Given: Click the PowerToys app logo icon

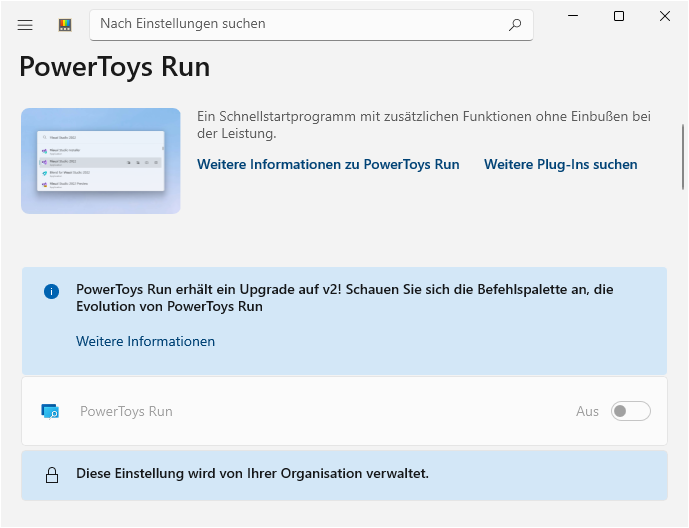Looking at the screenshot, I should point(65,25).
